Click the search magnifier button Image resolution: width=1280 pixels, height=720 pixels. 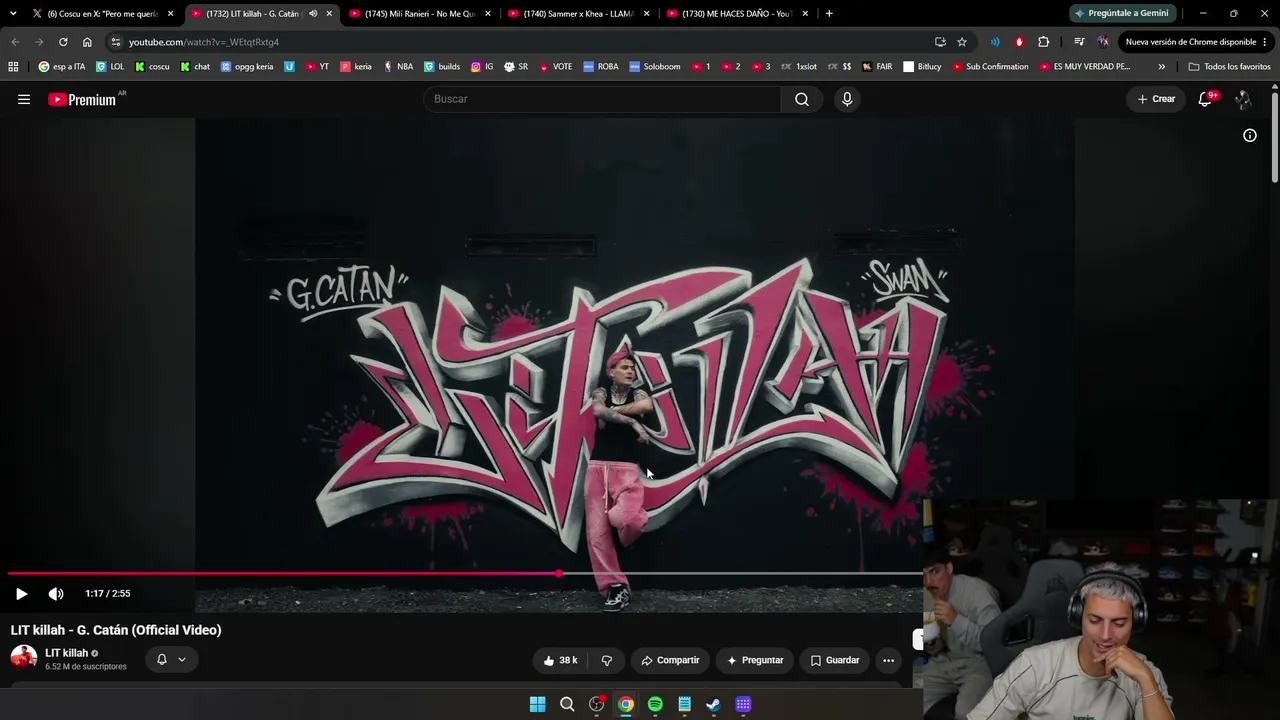(802, 99)
